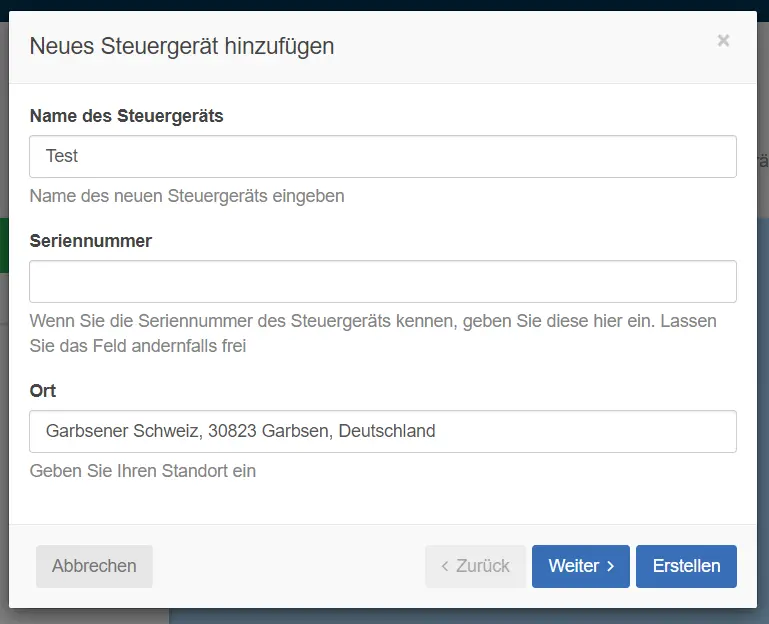The height and width of the screenshot is (624, 769).
Task: Select the Ort address input field
Action: click(383, 432)
